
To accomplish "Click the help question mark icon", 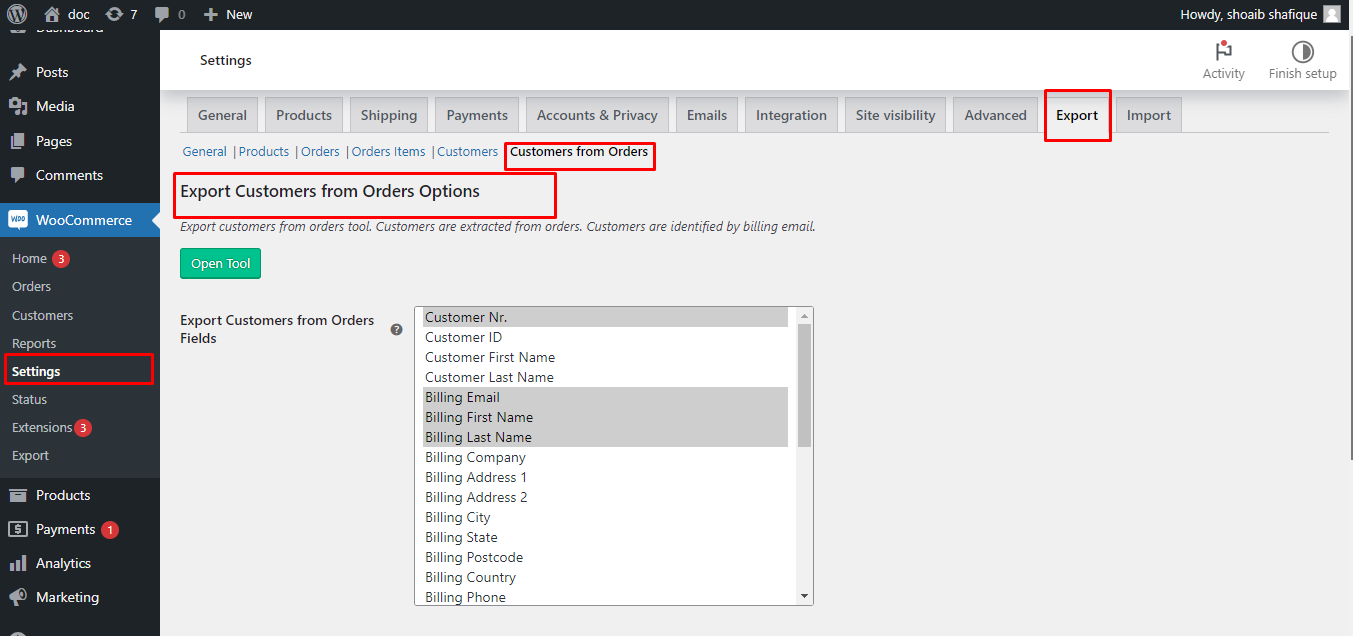I will 396,329.
